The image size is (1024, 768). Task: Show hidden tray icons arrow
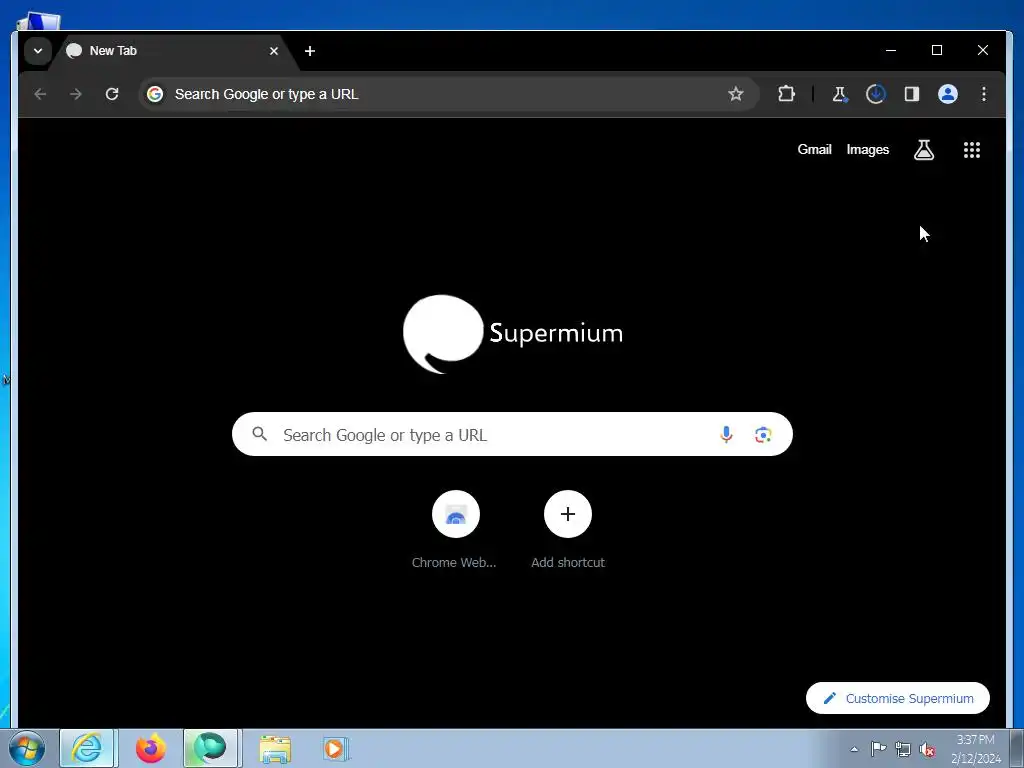pos(854,749)
